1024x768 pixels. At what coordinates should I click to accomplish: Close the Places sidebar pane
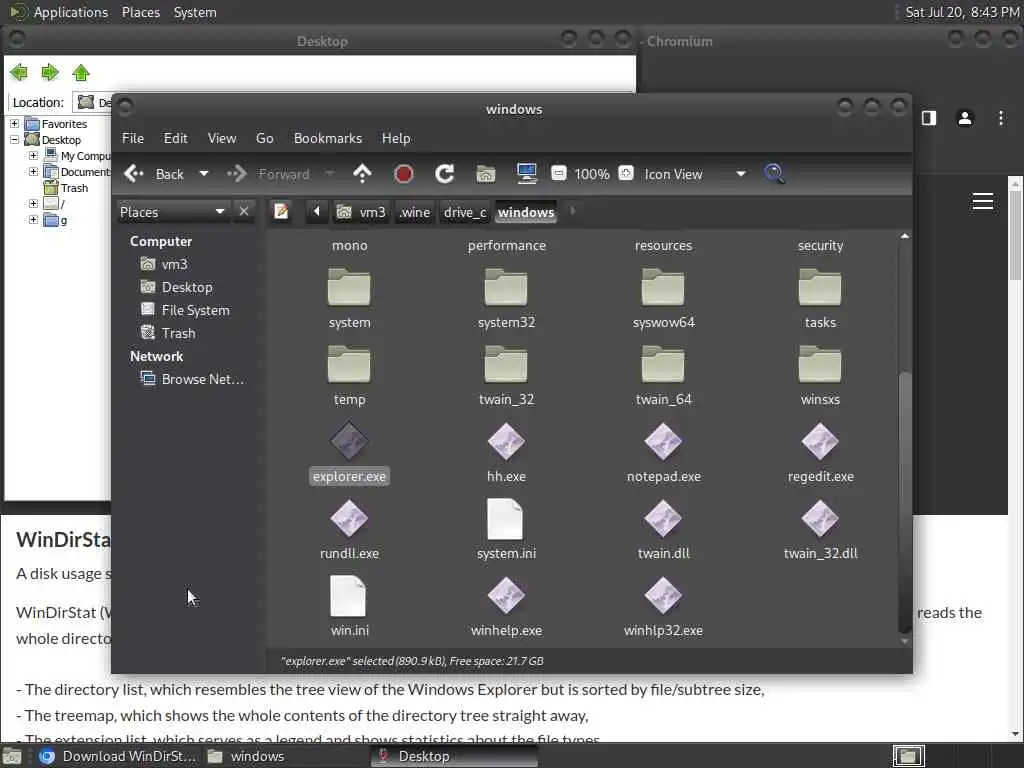pyautogui.click(x=244, y=212)
